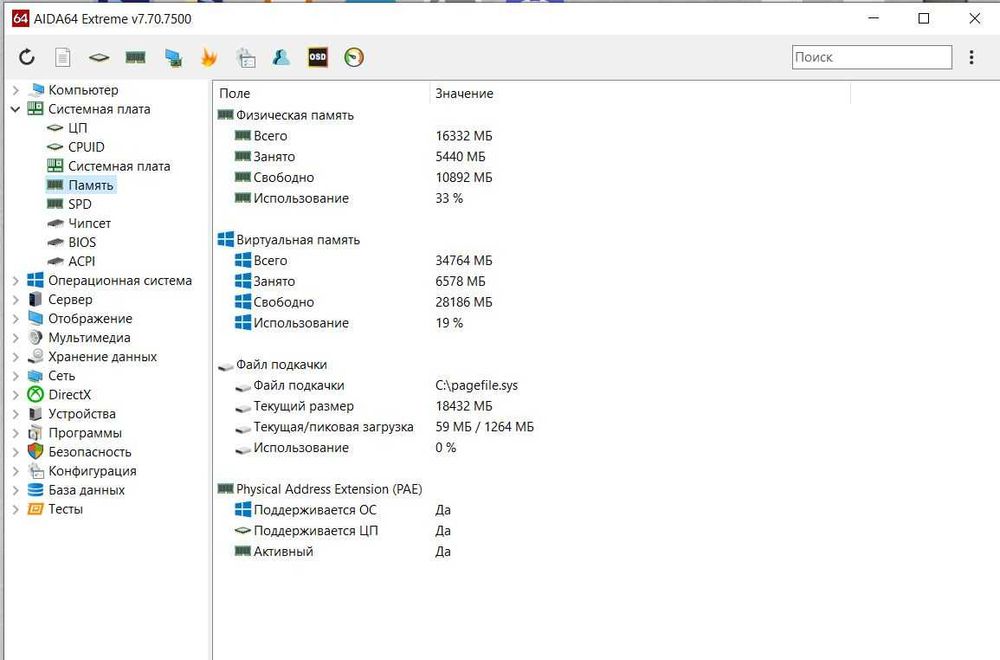This screenshot has height=660, width=1000.
Task: Launch the stability test flame icon
Action: coord(209,57)
